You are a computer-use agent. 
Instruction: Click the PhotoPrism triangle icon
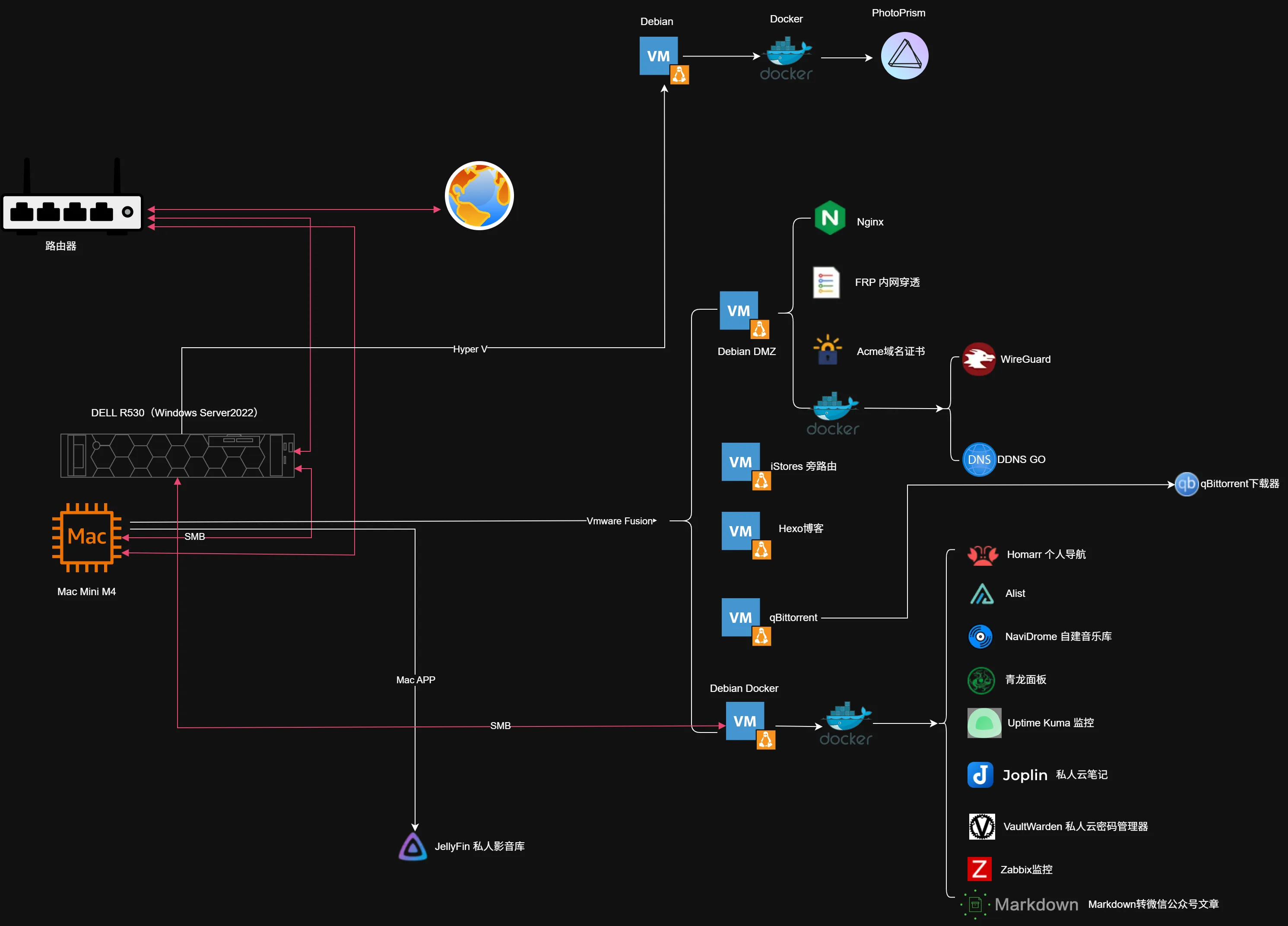pyautogui.click(x=904, y=56)
